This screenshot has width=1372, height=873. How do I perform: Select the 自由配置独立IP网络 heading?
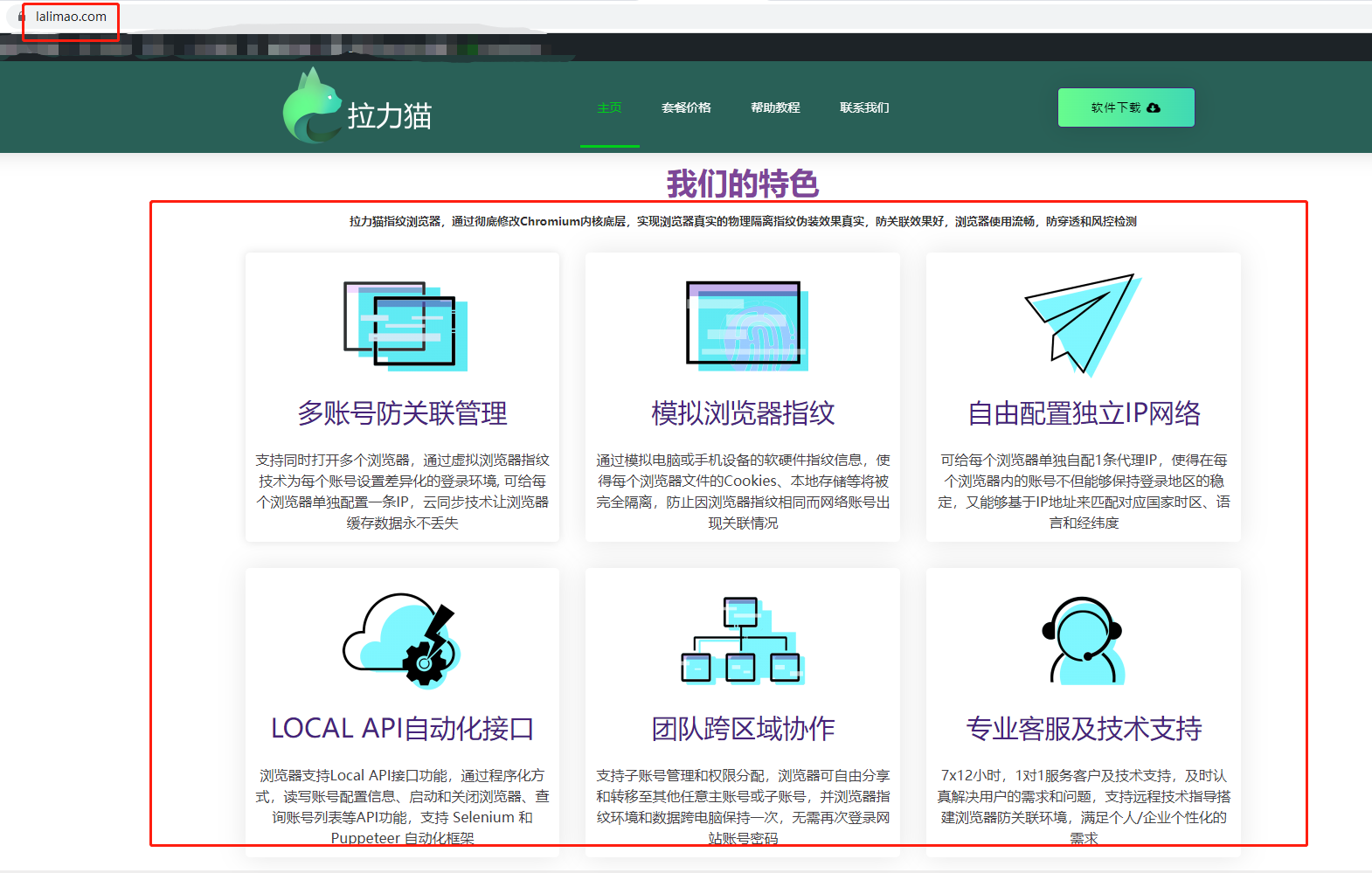click(1084, 413)
